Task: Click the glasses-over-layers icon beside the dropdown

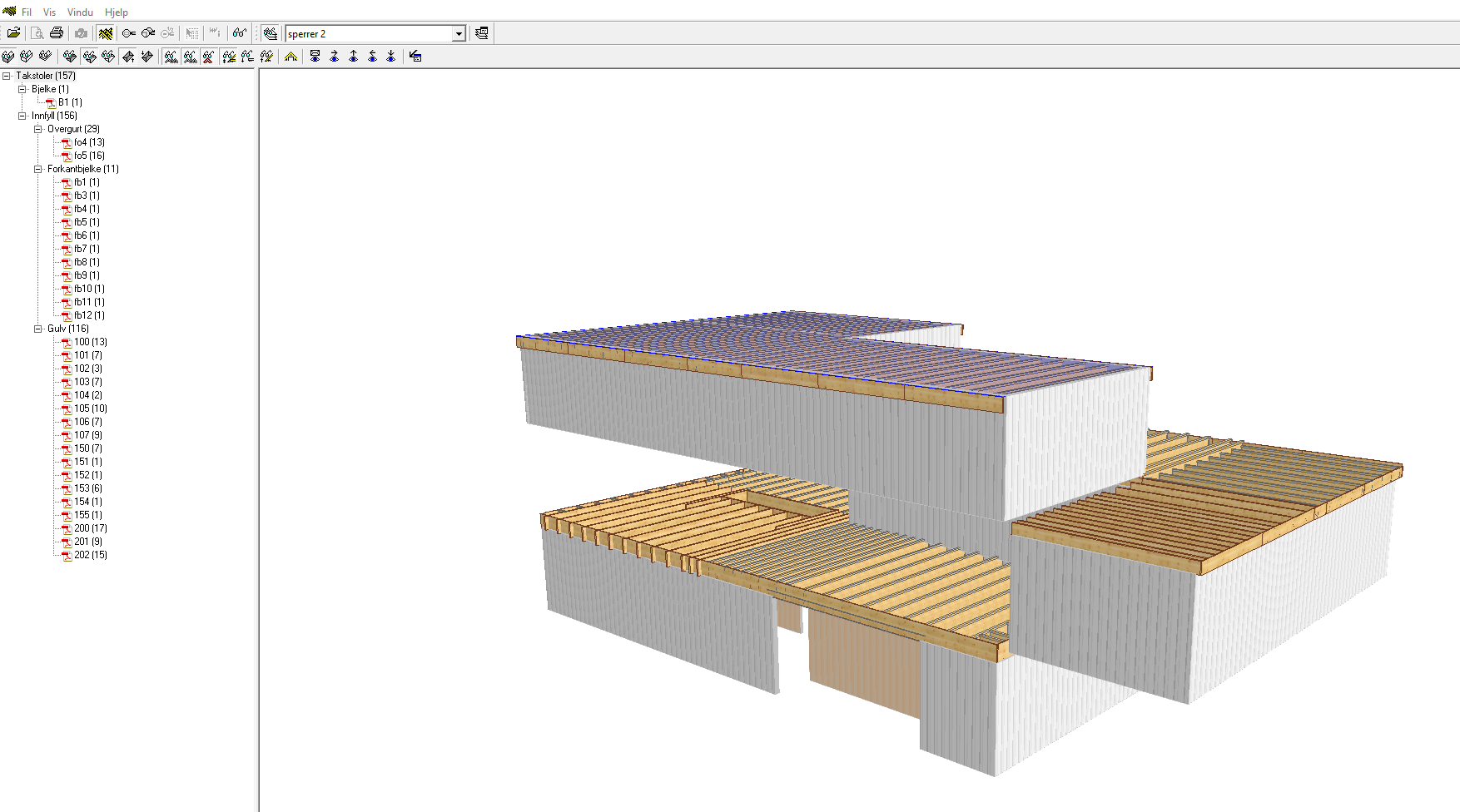Action: coord(270,33)
